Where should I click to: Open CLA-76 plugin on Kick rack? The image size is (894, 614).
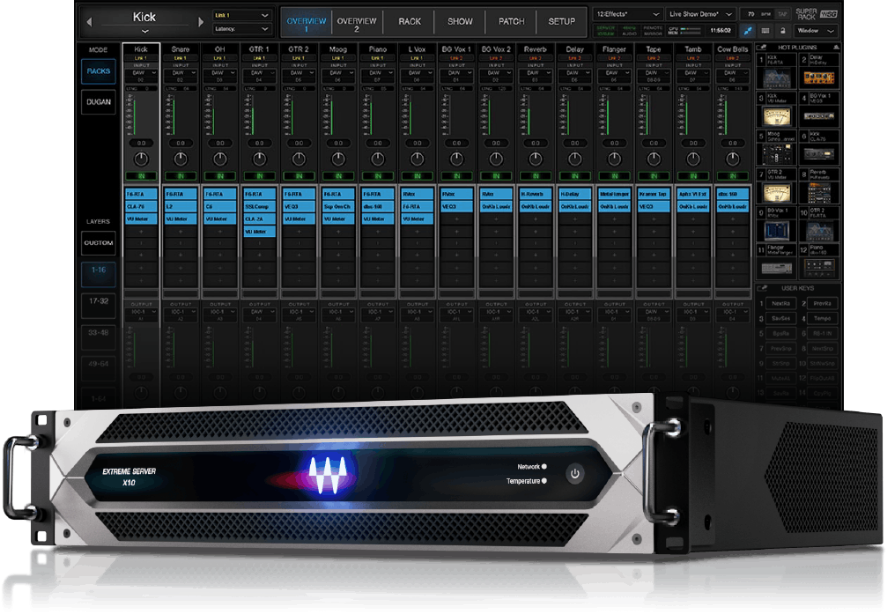click(141, 206)
